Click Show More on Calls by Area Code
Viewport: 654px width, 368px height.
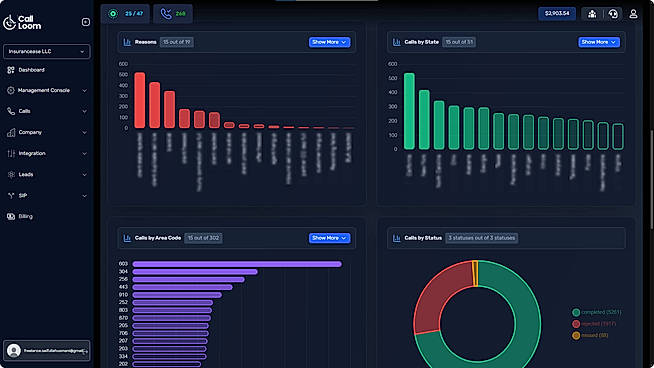[329, 238]
